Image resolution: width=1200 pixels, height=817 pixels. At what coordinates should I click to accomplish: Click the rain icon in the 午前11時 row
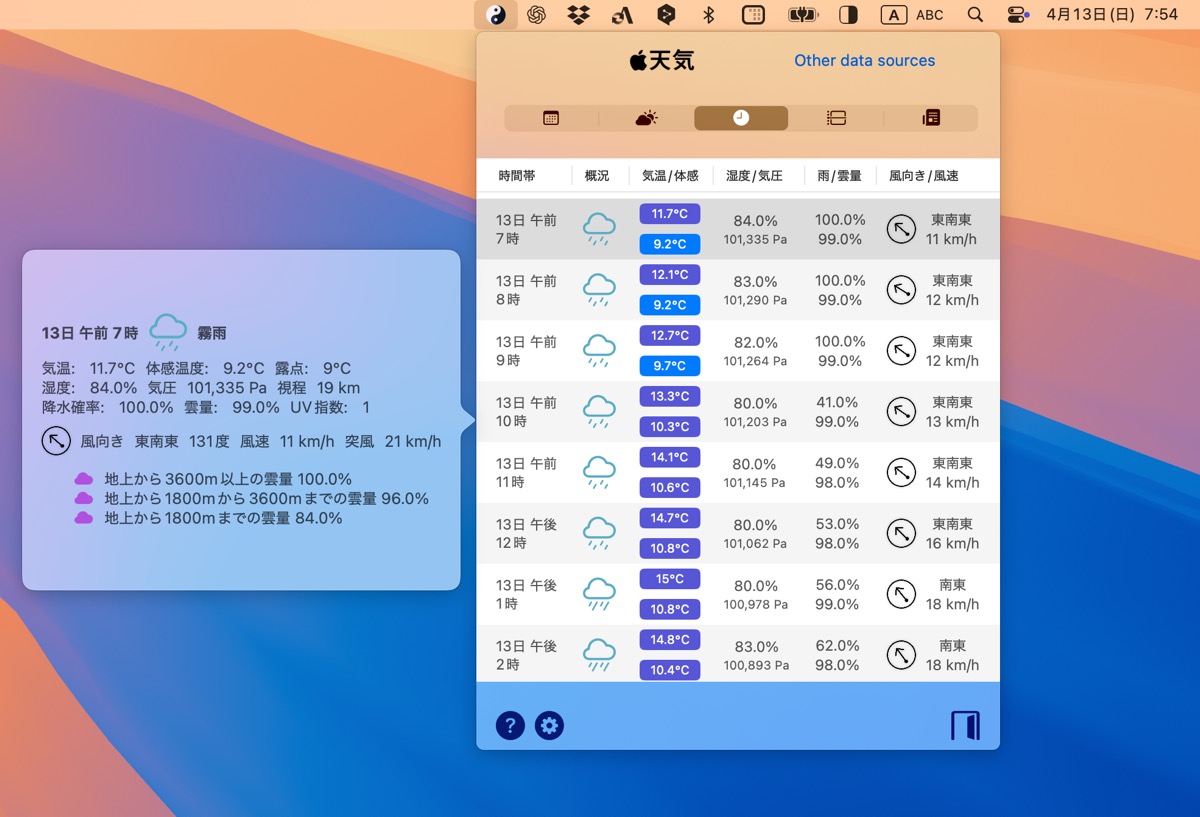pos(599,473)
